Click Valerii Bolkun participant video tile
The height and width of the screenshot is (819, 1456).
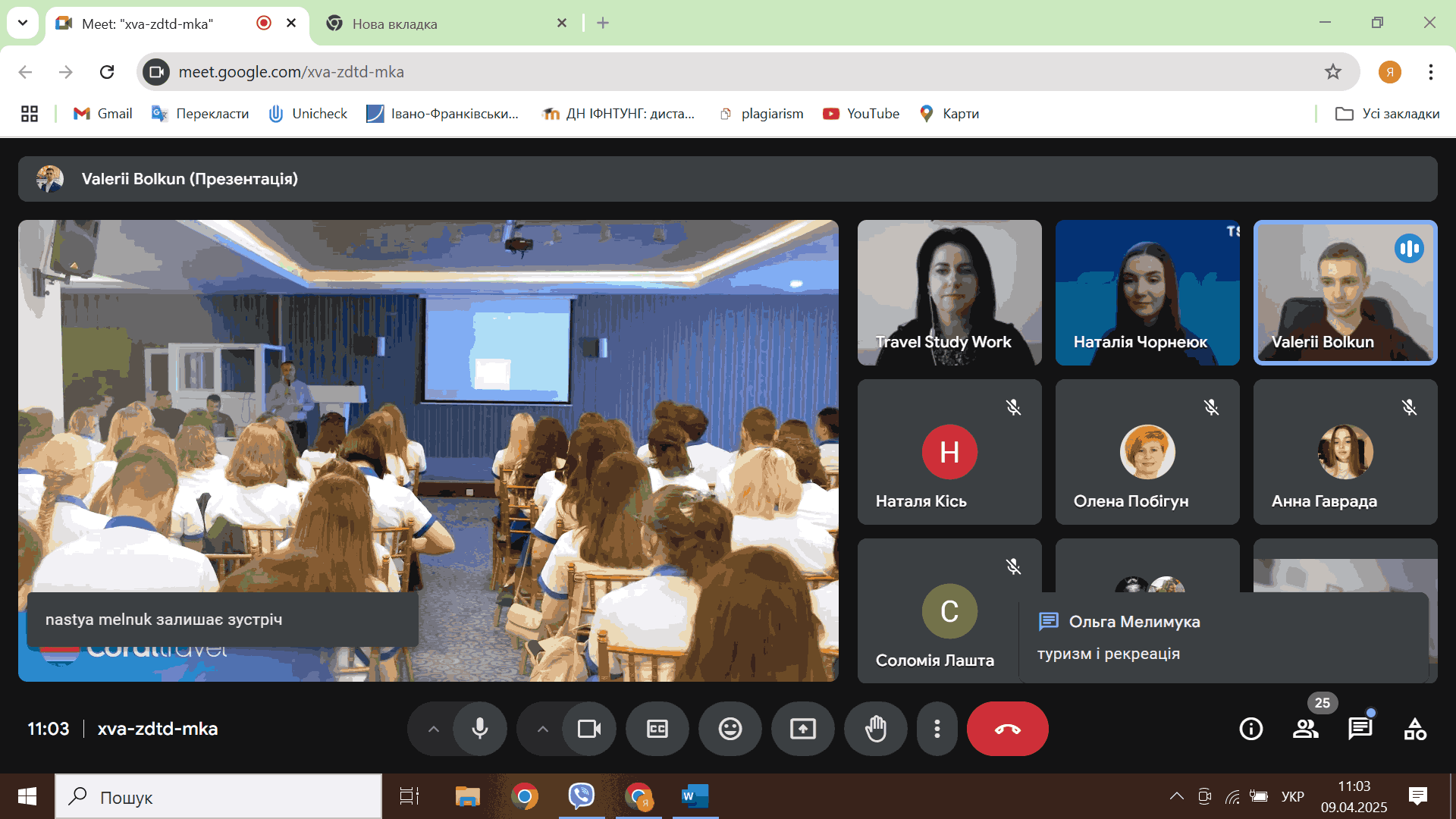pos(1345,293)
